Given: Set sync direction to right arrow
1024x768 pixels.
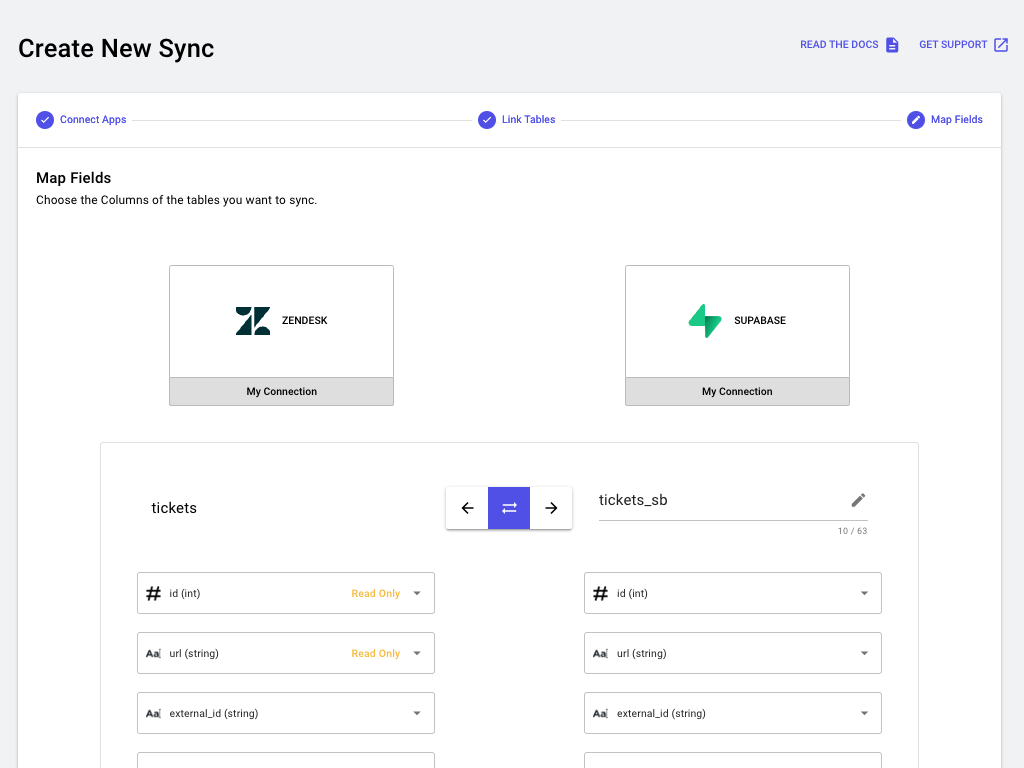Looking at the screenshot, I should click(551, 508).
